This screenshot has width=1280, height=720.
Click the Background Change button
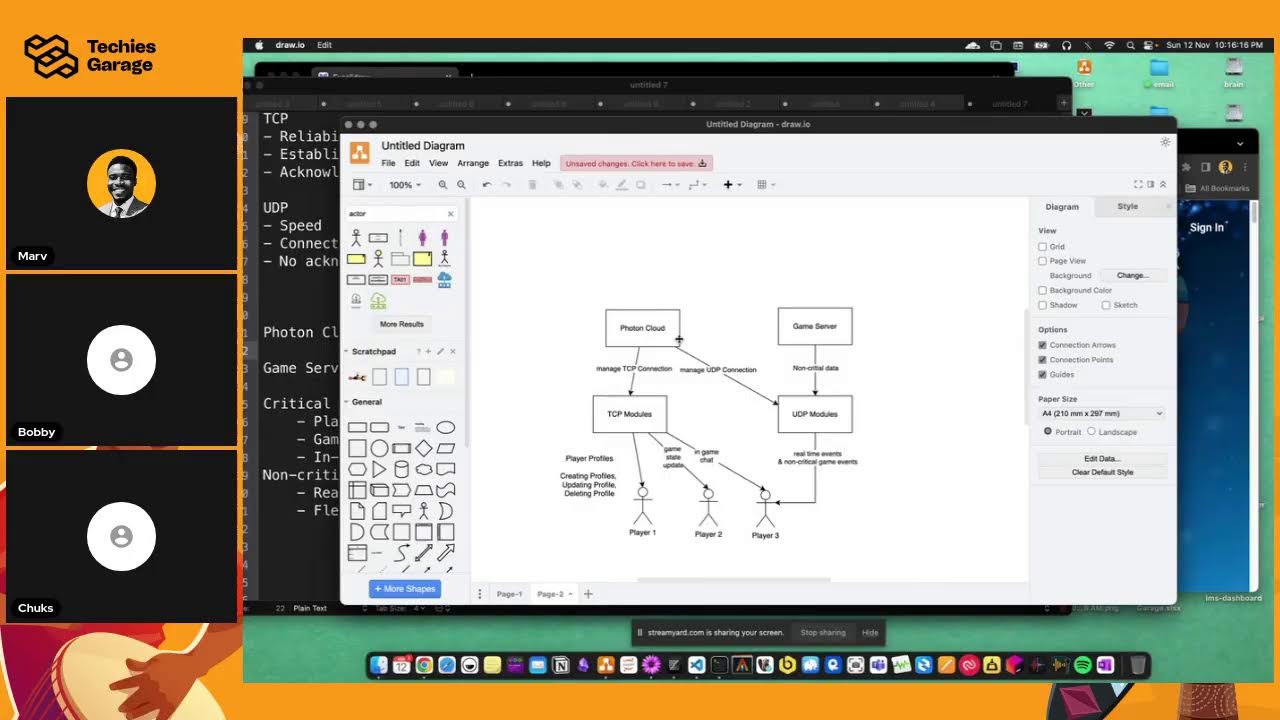[x=1133, y=275]
